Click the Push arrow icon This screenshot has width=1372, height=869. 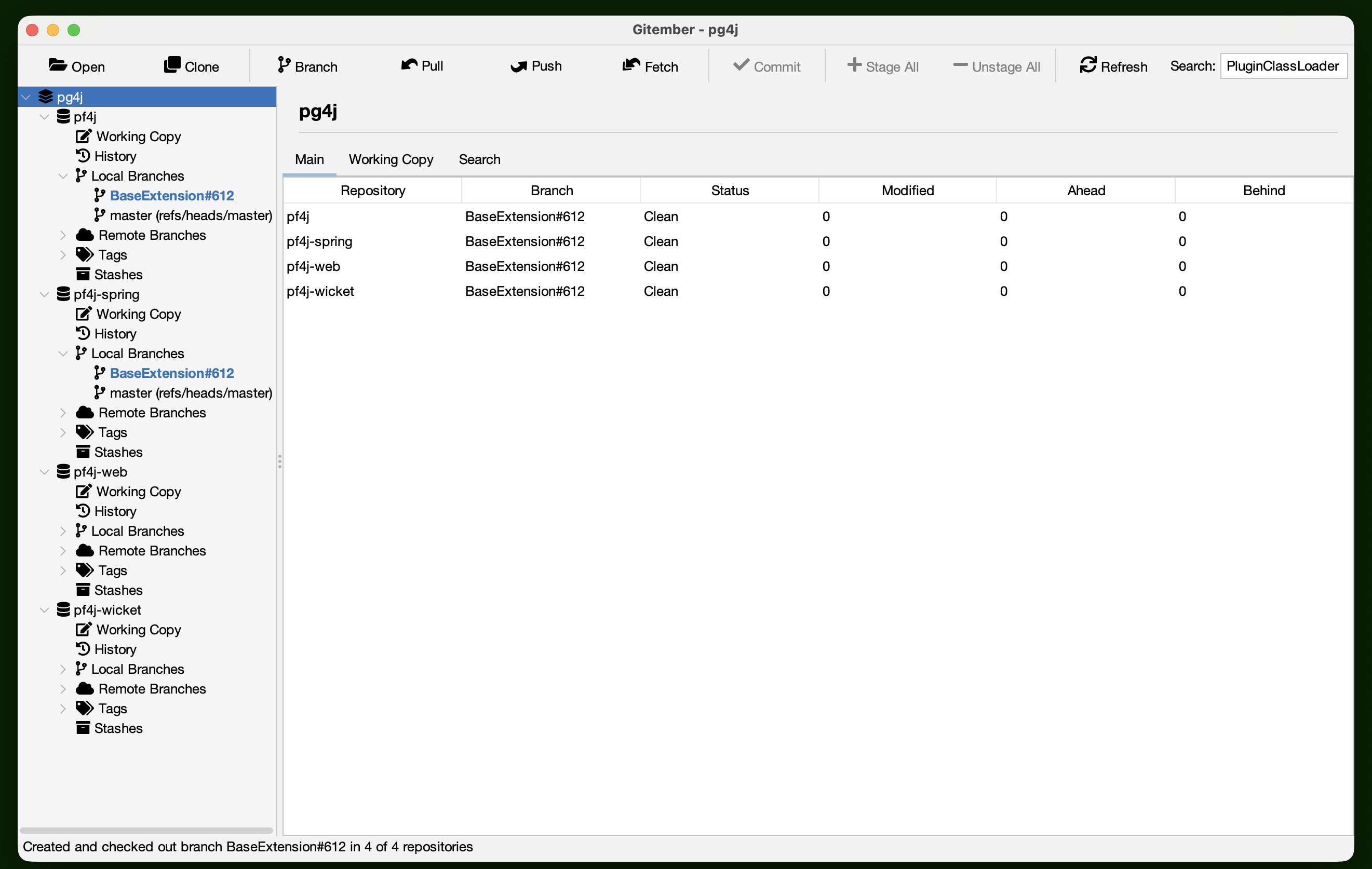pyautogui.click(x=518, y=66)
